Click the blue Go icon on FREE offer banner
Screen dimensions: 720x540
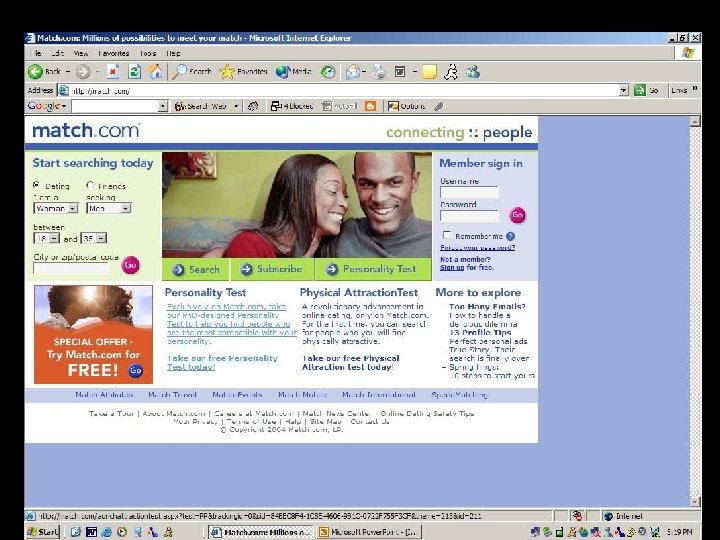coord(135,371)
